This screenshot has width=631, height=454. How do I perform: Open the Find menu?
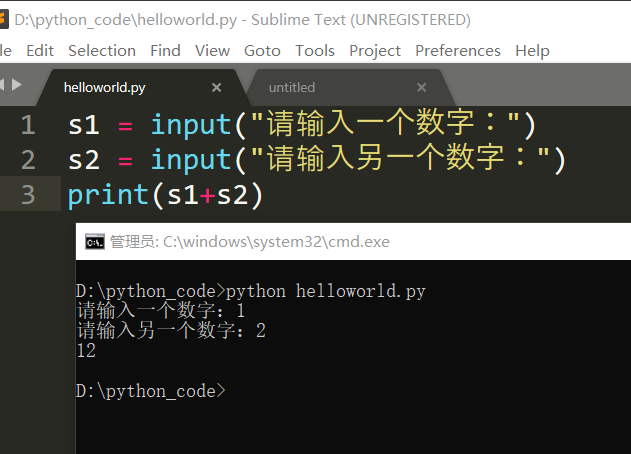pos(165,51)
